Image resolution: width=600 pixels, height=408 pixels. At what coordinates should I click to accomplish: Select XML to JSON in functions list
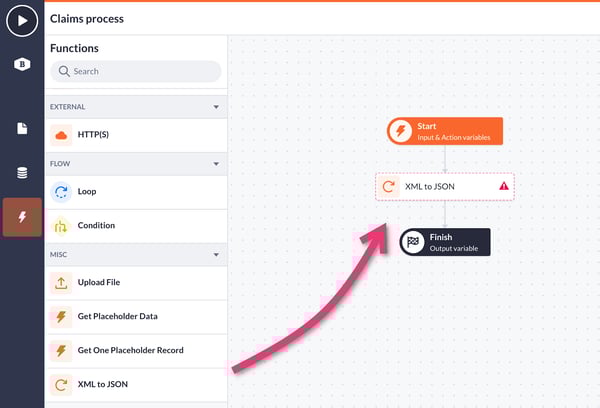[x=103, y=384]
